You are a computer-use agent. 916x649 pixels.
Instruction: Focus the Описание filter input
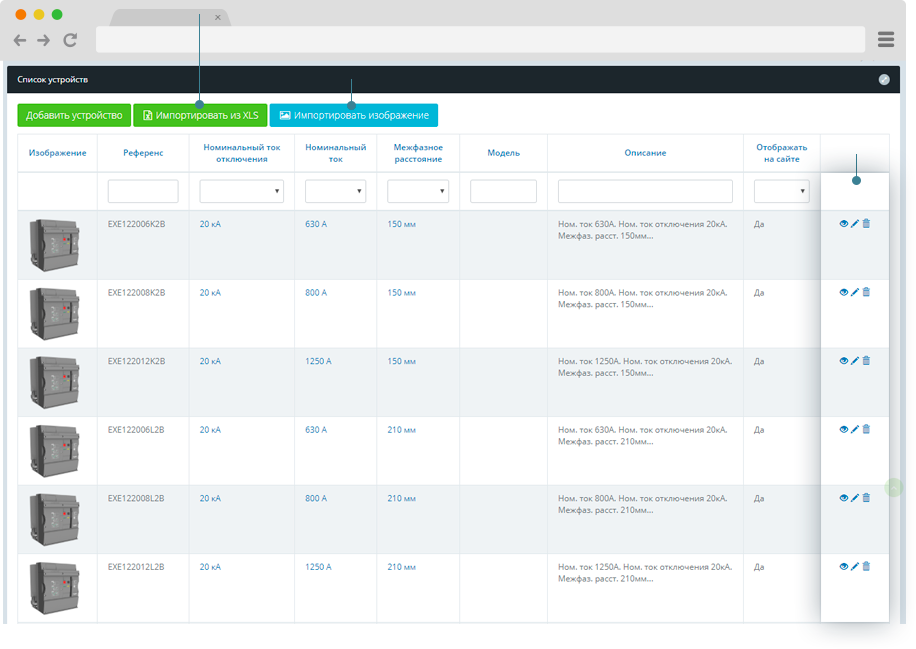click(x=645, y=191)
